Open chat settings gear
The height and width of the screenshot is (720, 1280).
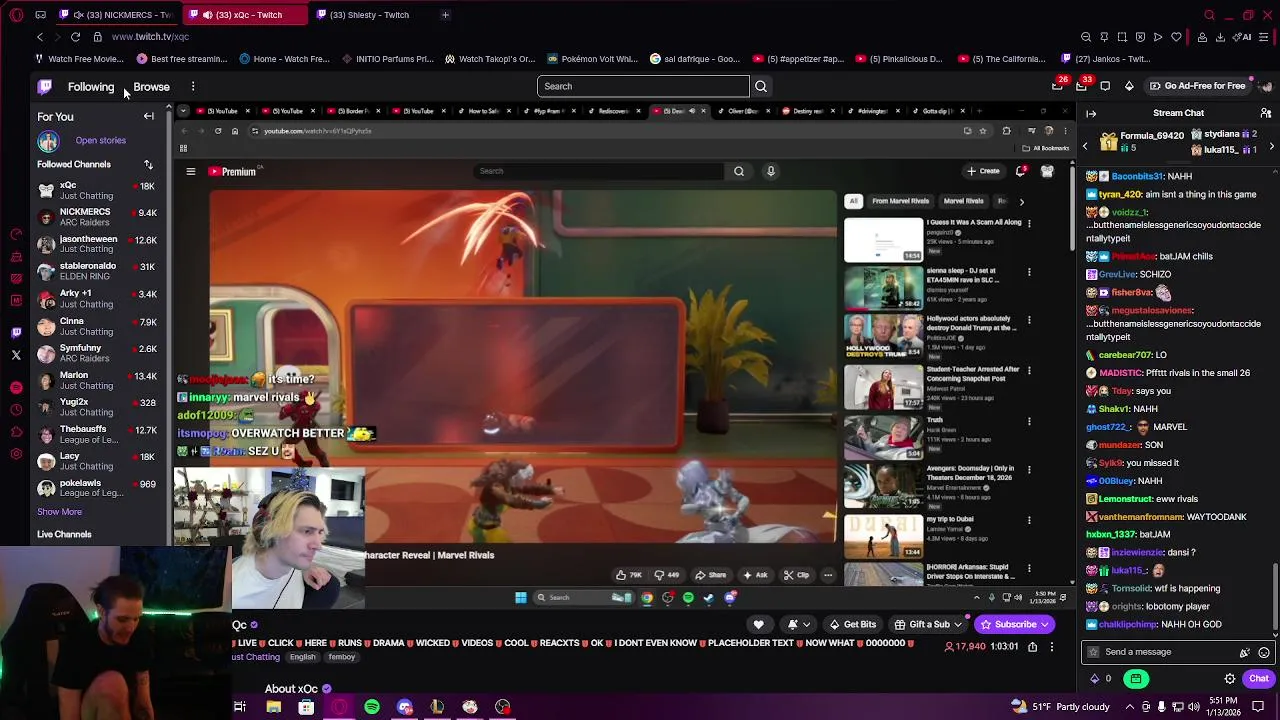[x=1230, y=679]
